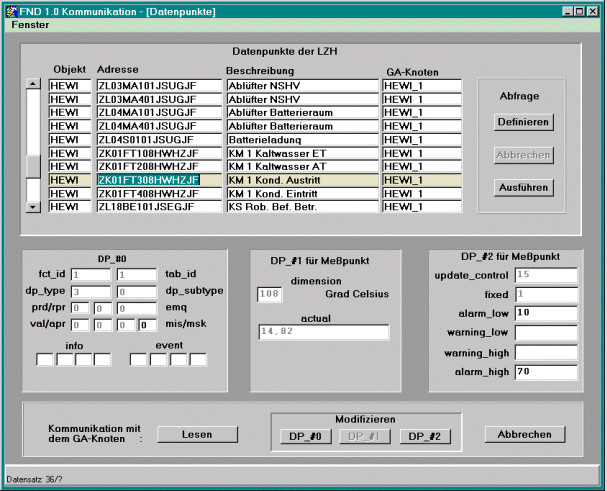Click description KM 1 Kond. Austritt

(x=303, y=180)
